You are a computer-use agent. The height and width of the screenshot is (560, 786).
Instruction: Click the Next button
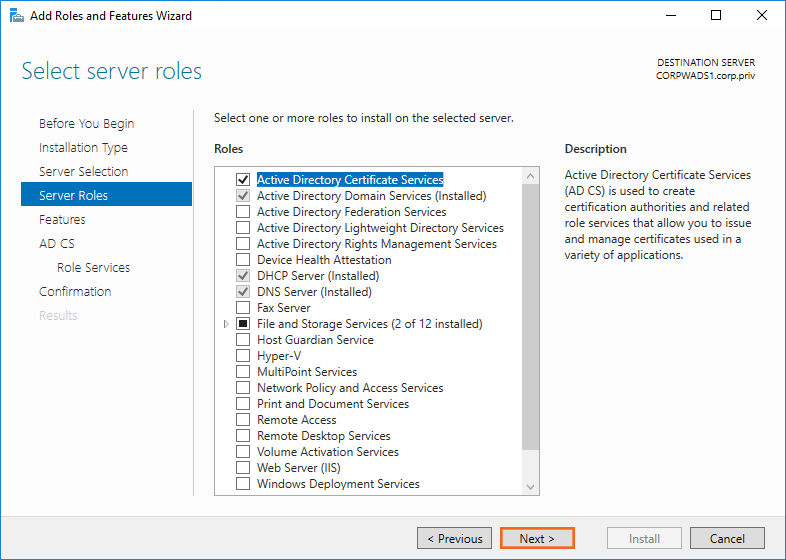[x=537, y=539]
